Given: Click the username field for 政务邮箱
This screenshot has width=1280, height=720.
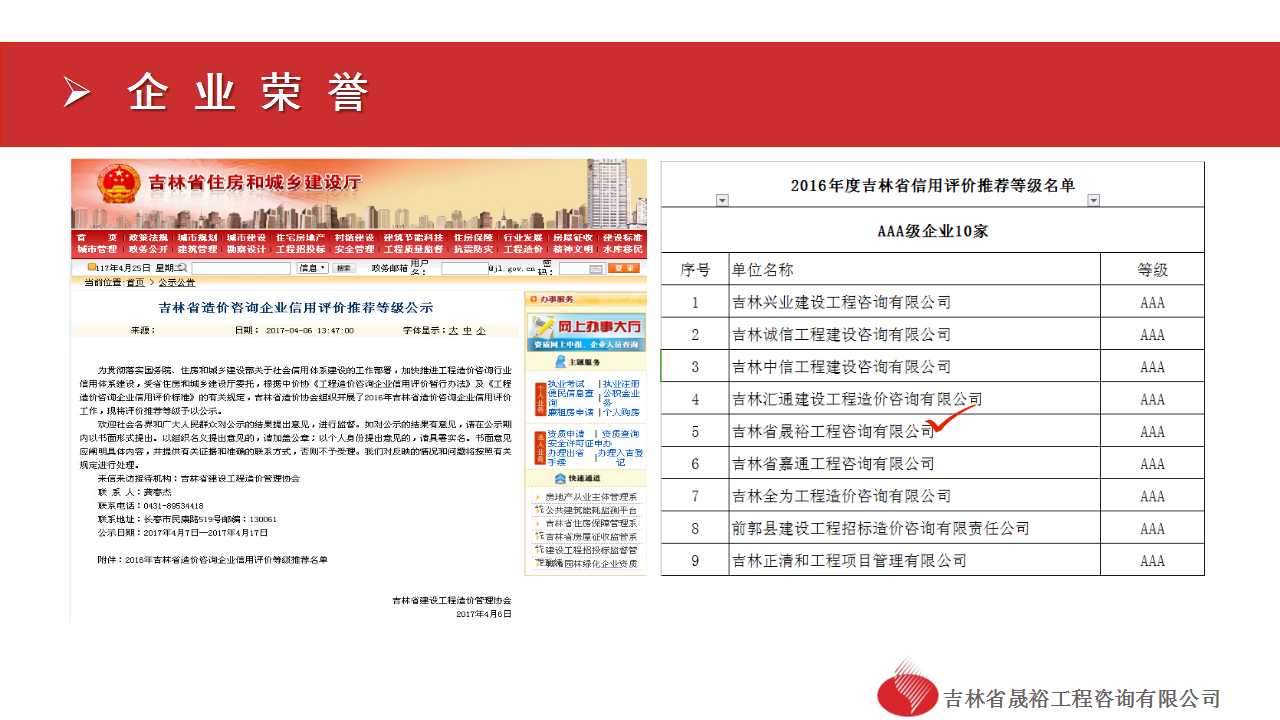Looking at the screenshot, I should click(465, 268).
